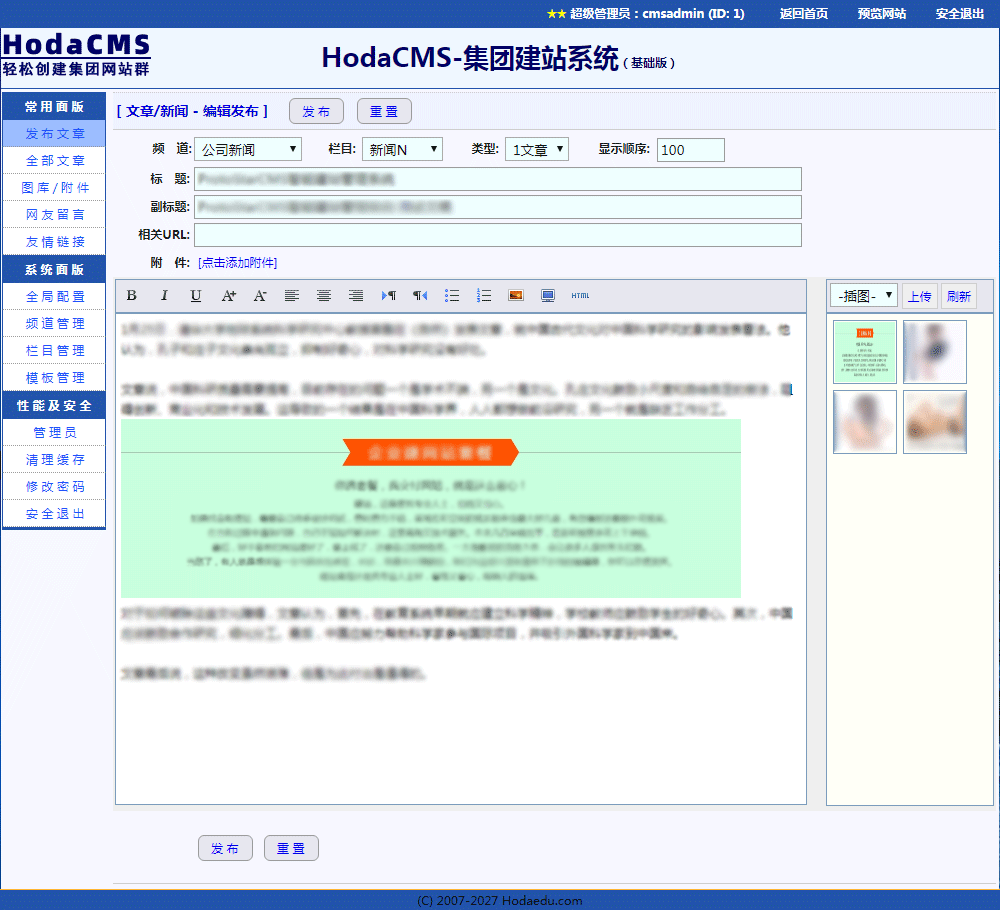Viewport: 1000px width, 910px height.
Task: Open 模板管理 in the sidebar
Action: (x=55, y=378)
